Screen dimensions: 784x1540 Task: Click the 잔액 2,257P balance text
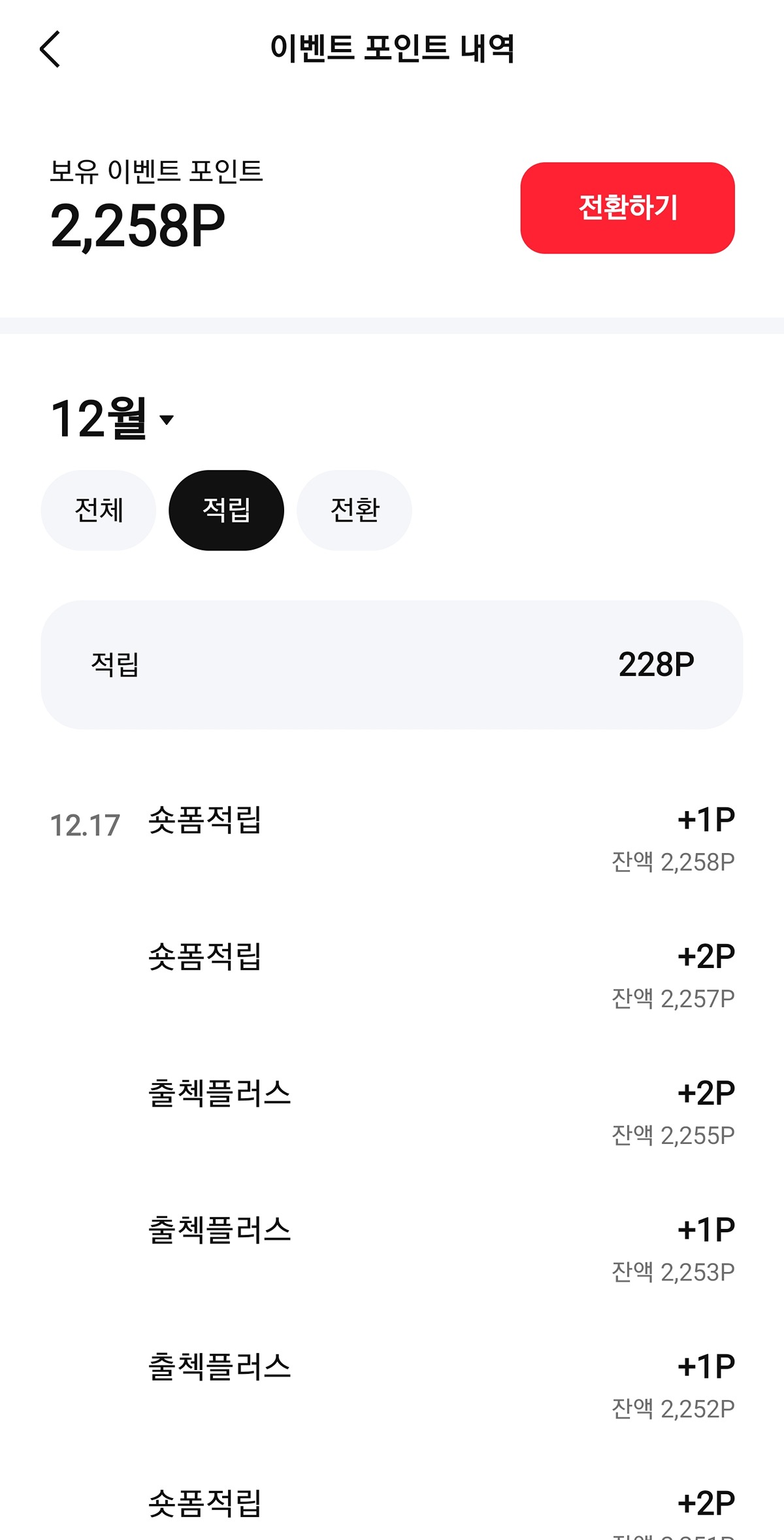tap(673, 999)
